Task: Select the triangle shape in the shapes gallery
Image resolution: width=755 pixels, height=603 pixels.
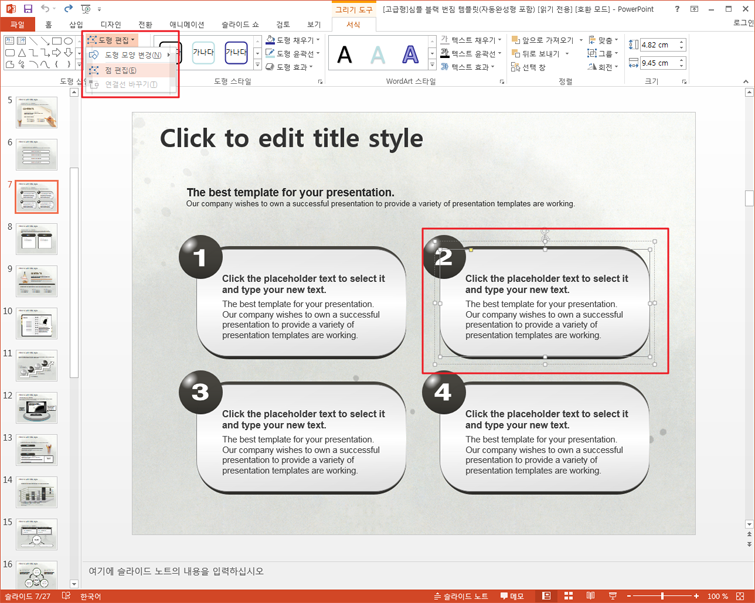Action: [x=21, y=52]
